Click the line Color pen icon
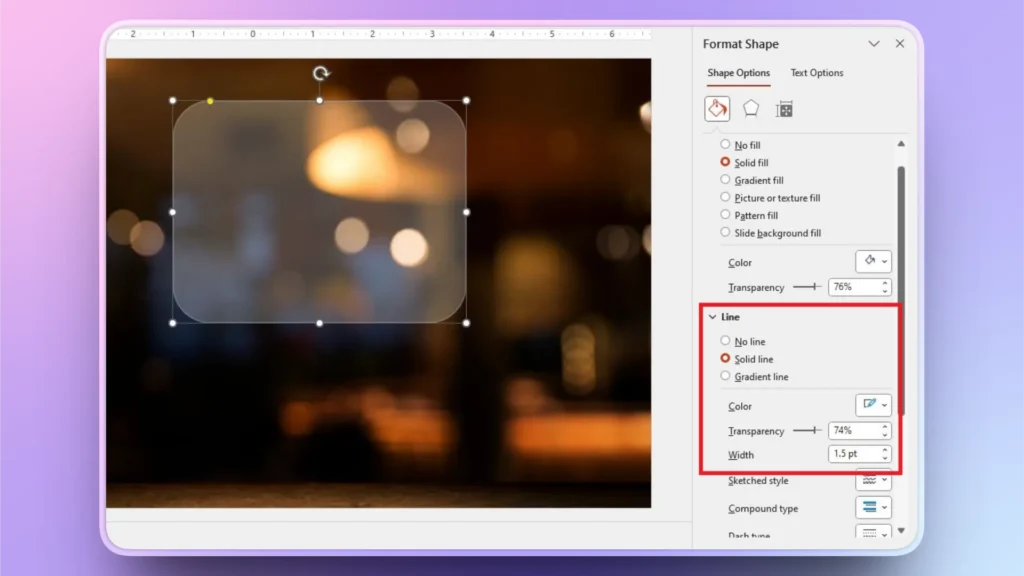Image resolution: width=1024 pixels, height=576 pixels. click(x=867, y=405)
